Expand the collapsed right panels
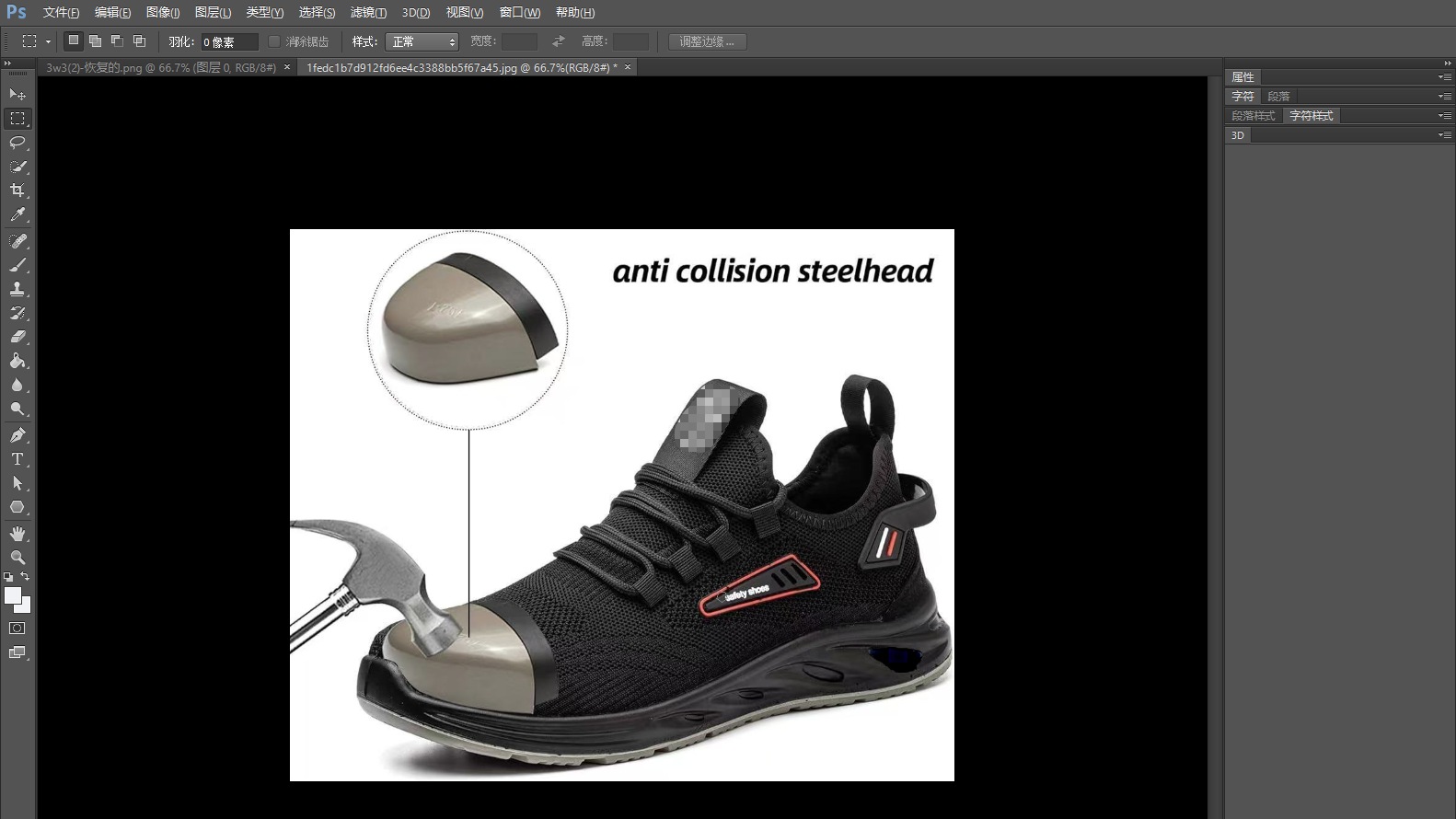 click(1447, 63)
